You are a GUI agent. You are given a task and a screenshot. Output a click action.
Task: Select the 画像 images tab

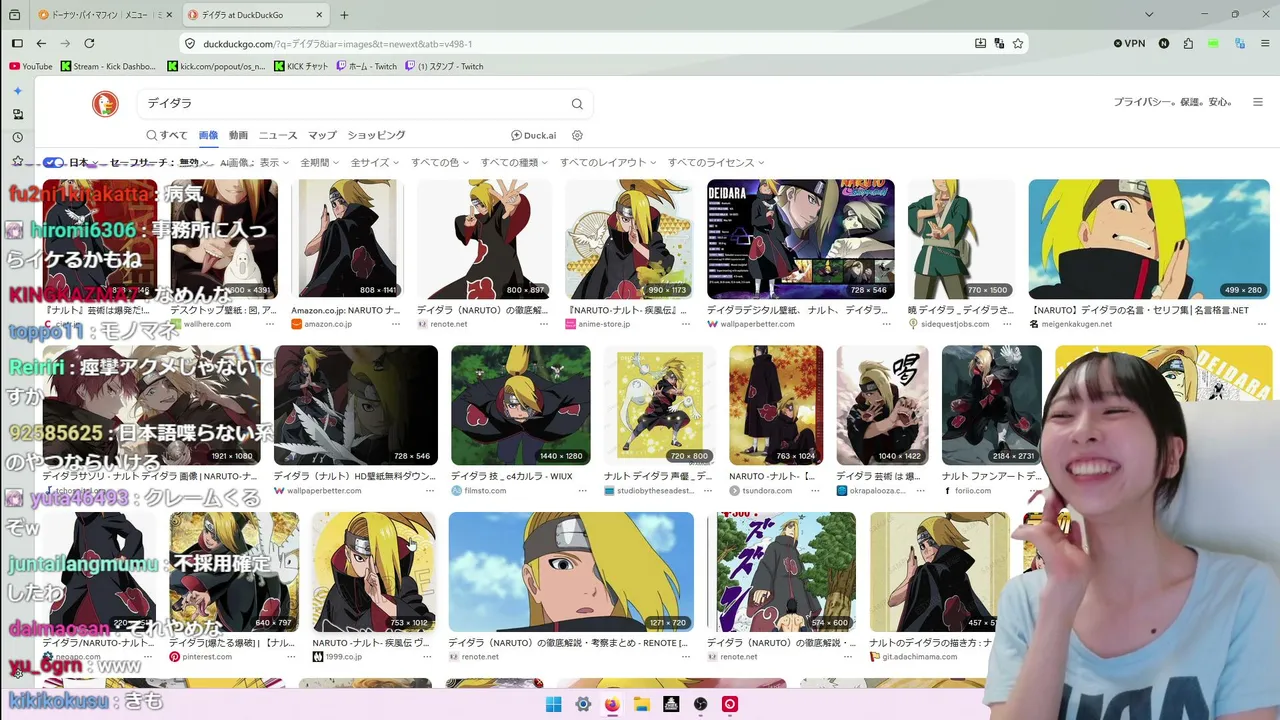208,135
